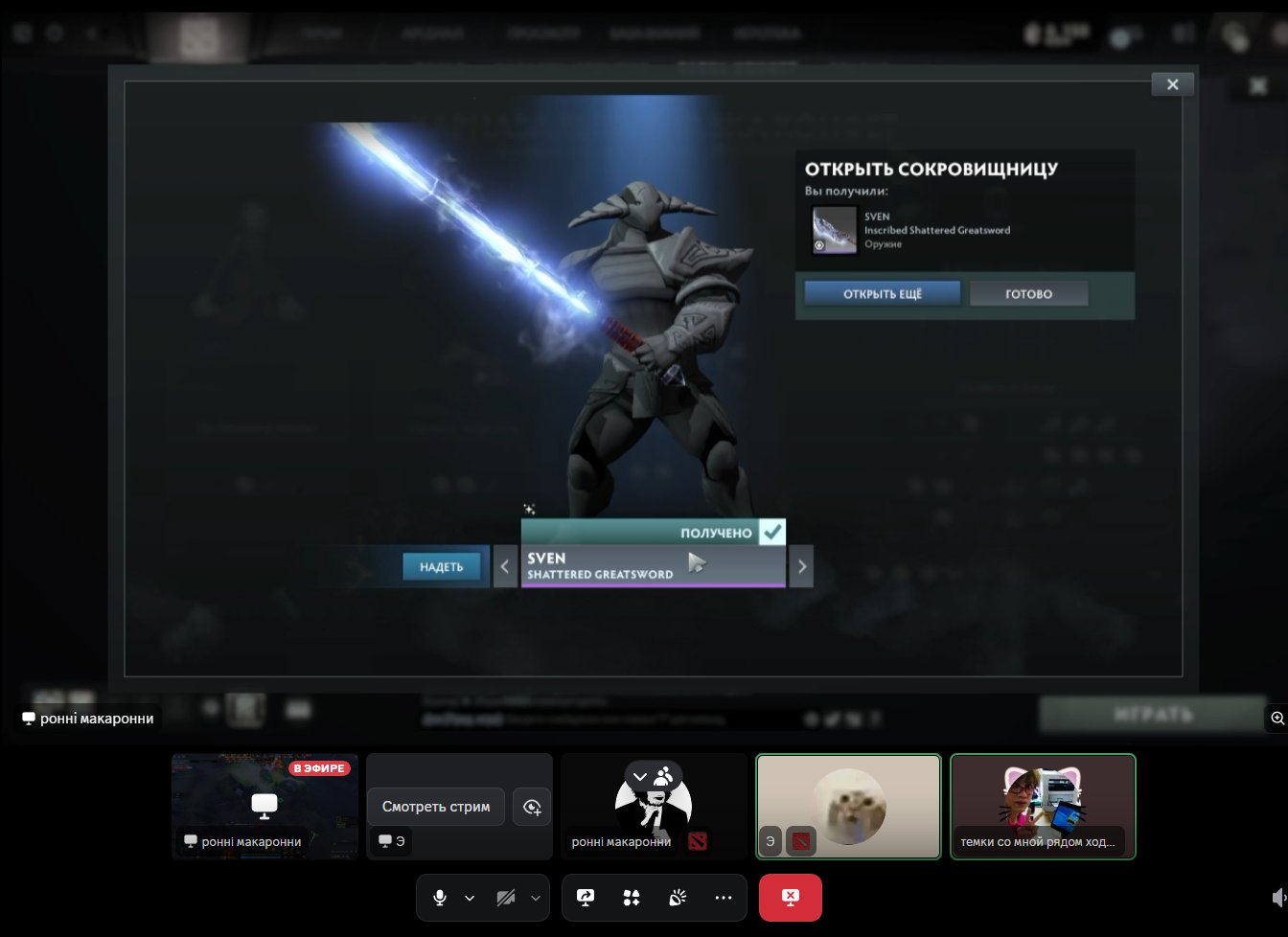This screenshot has width=1288, height=937.
Task: Click ОТКРЫТЬ ЕЩЁ button
Action: [x=883, y=294]
